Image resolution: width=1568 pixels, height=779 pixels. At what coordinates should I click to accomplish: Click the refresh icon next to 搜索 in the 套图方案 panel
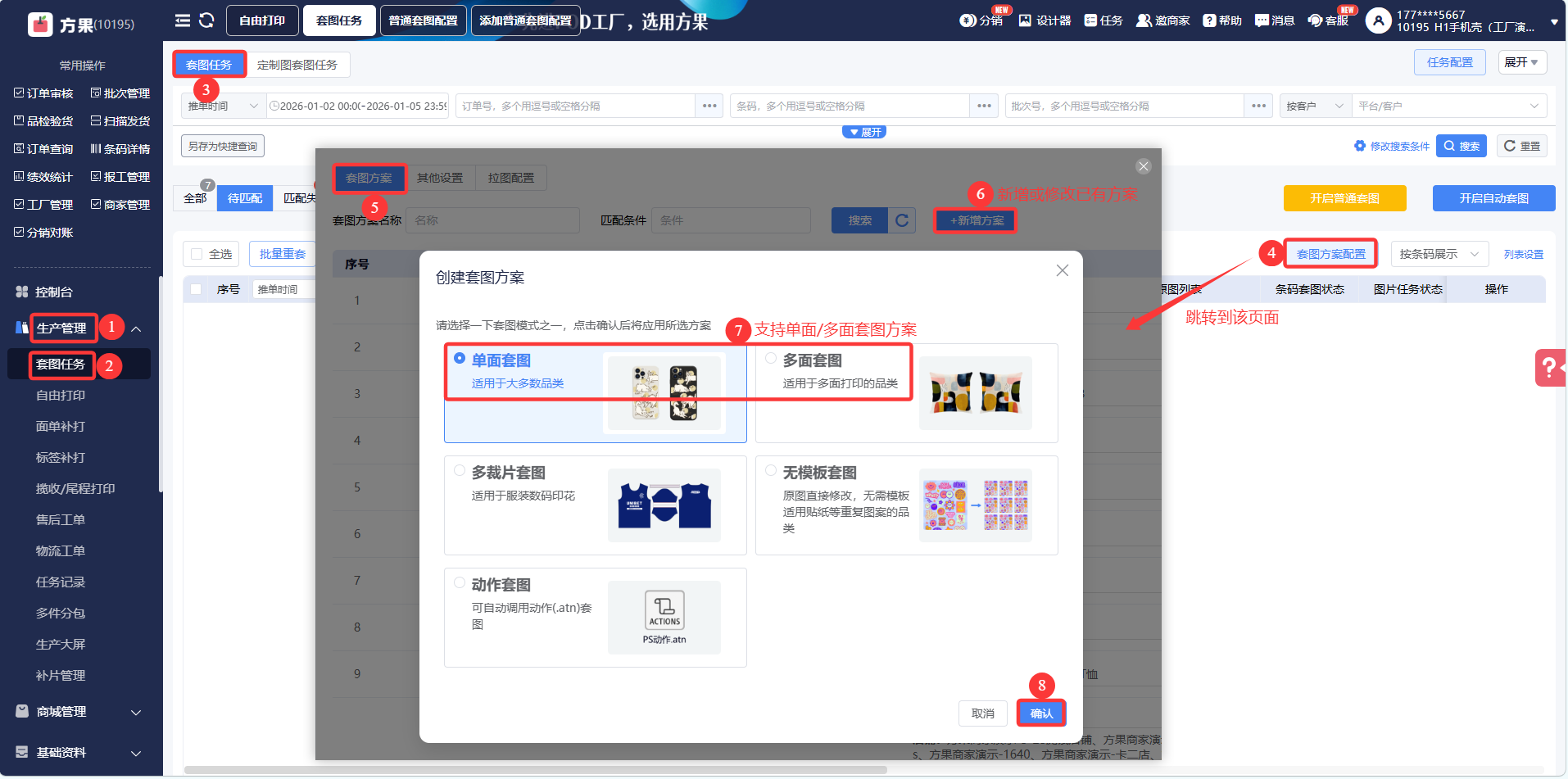coord(902,220)
